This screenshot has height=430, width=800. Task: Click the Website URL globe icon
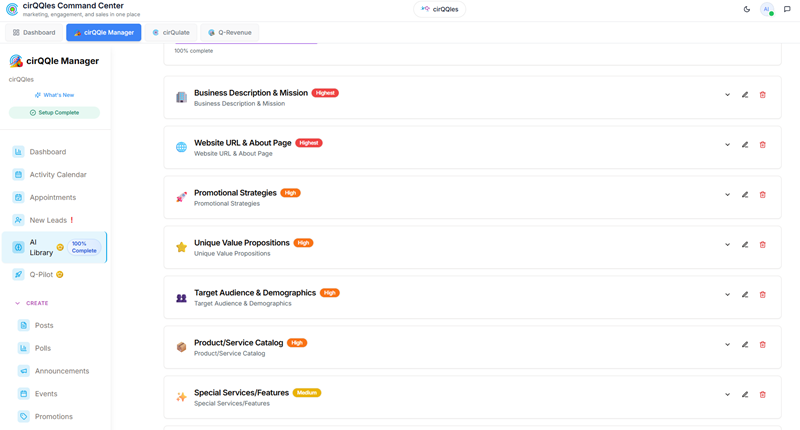(x=181, y=147)
